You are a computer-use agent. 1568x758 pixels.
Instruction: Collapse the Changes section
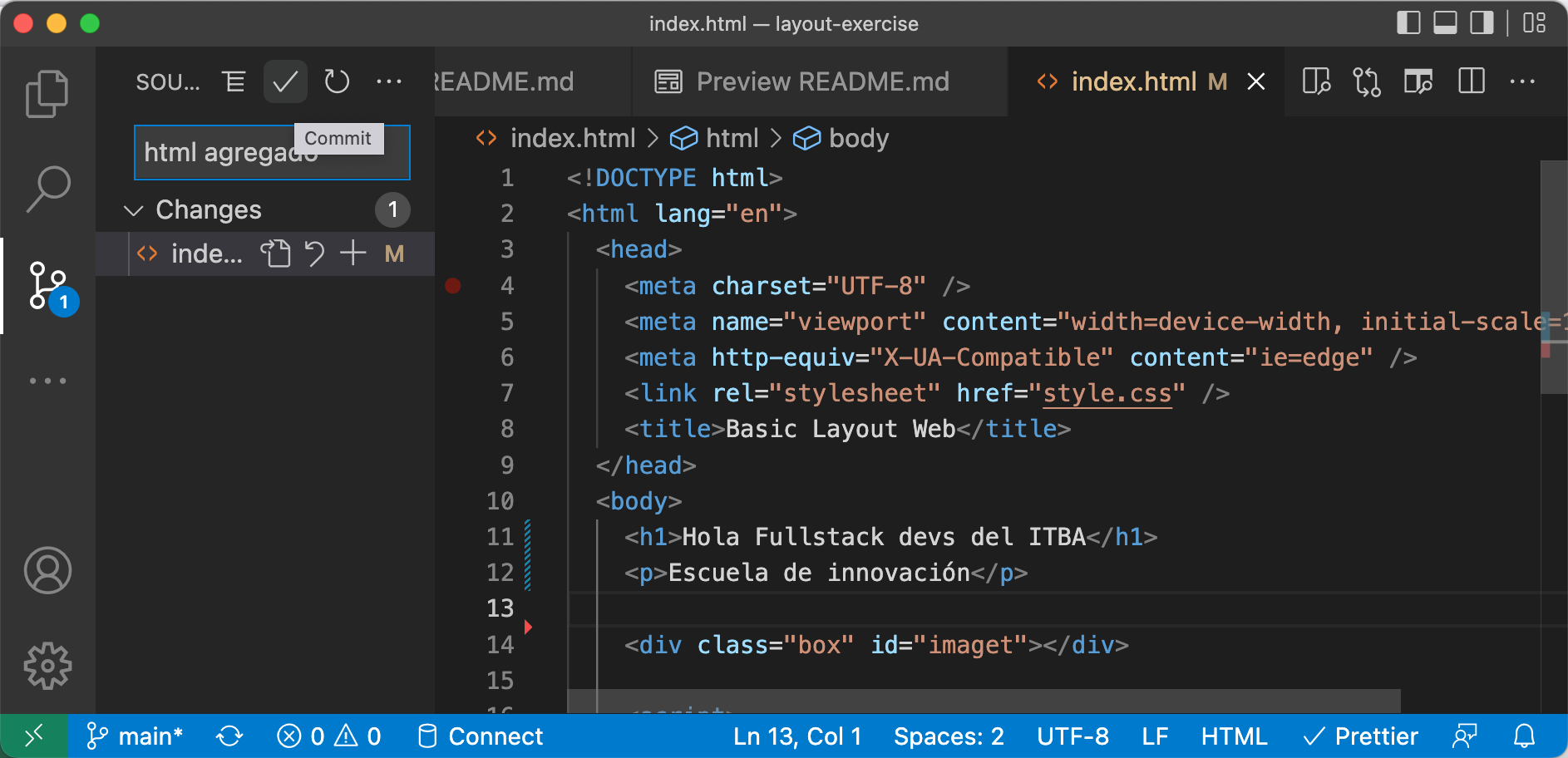click(x=133, y=210)
